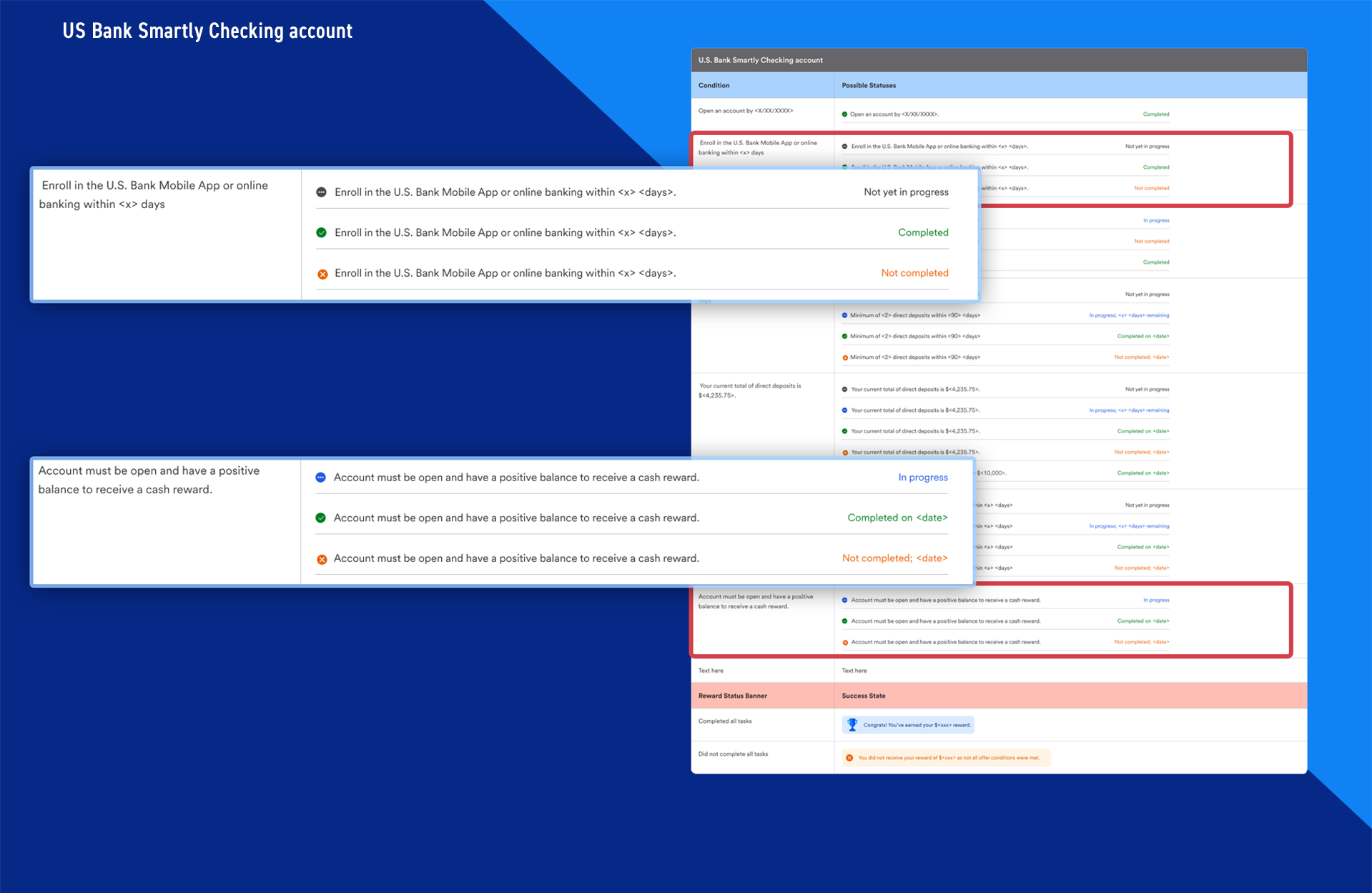Click the gray not-started icon in the enlarged Enroll callout
The image size is (1372, 893).
click(321, 192)
